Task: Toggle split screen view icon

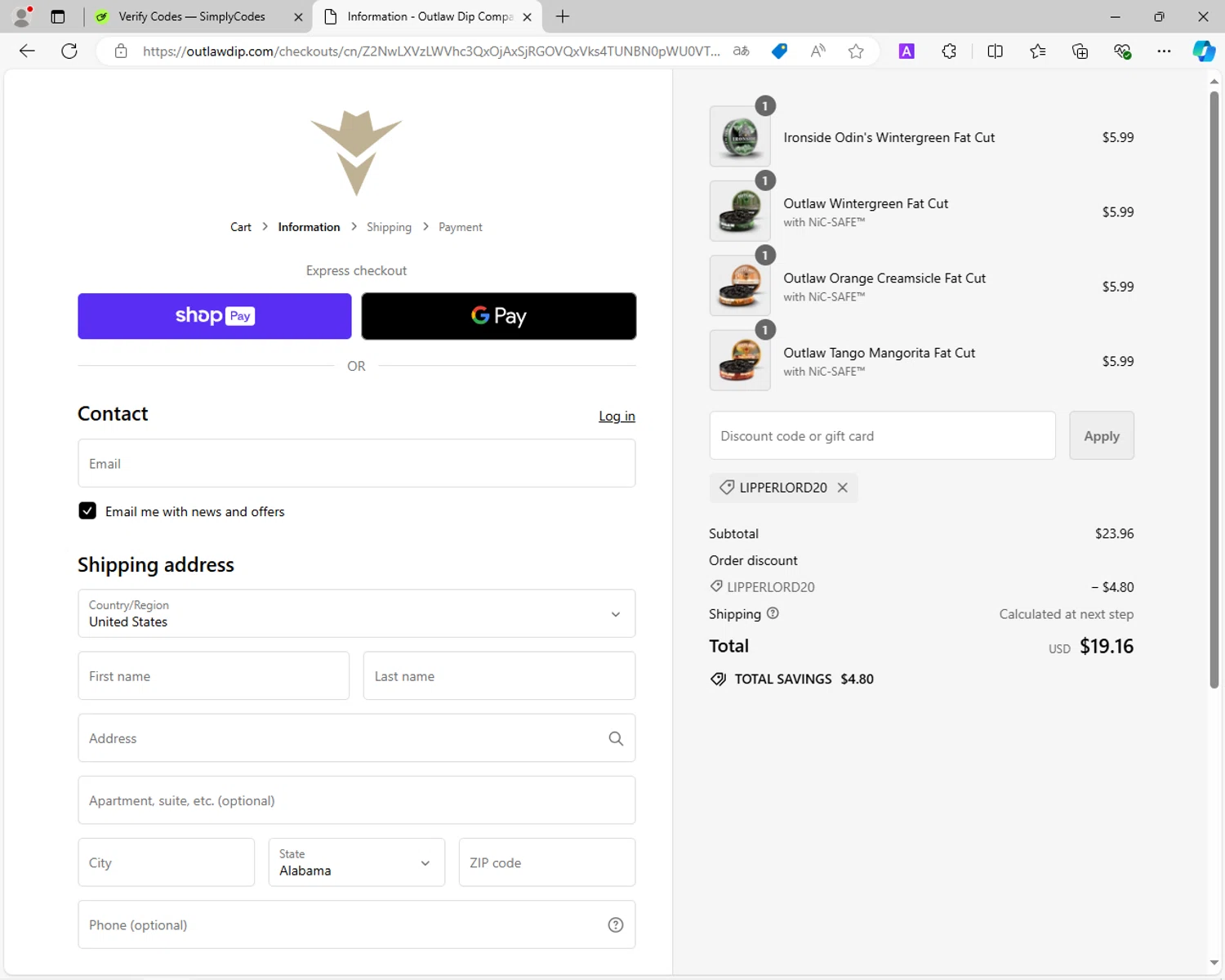Action: click(x=995, y=51)
